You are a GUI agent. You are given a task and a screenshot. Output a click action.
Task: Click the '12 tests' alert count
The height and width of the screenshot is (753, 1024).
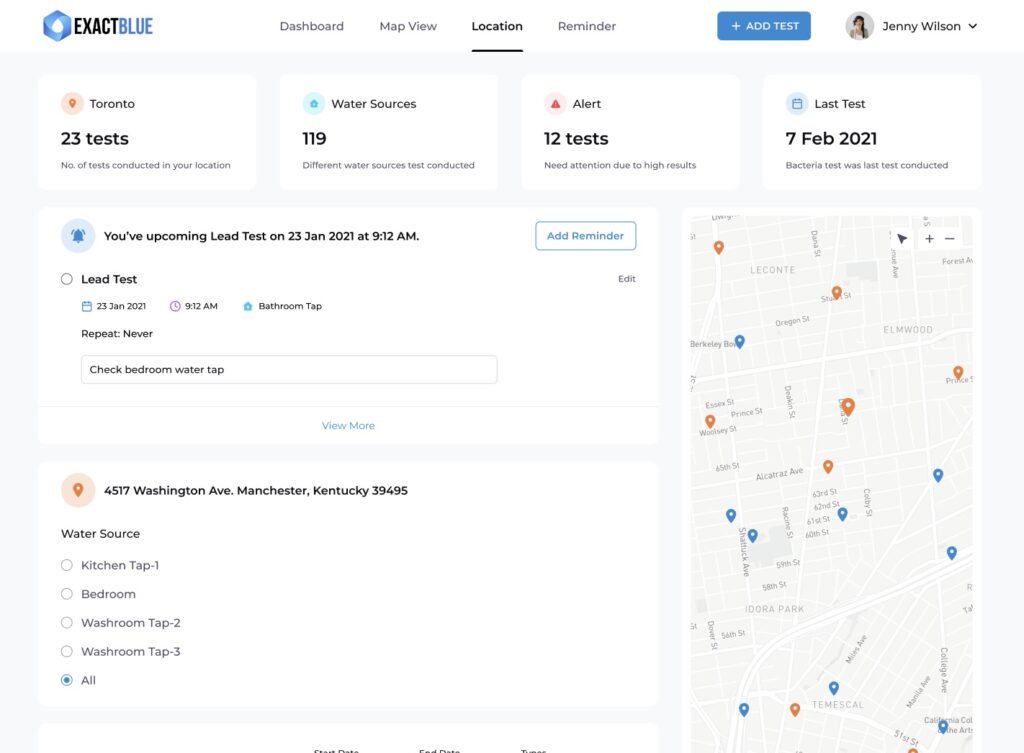[x=576, y=138]
